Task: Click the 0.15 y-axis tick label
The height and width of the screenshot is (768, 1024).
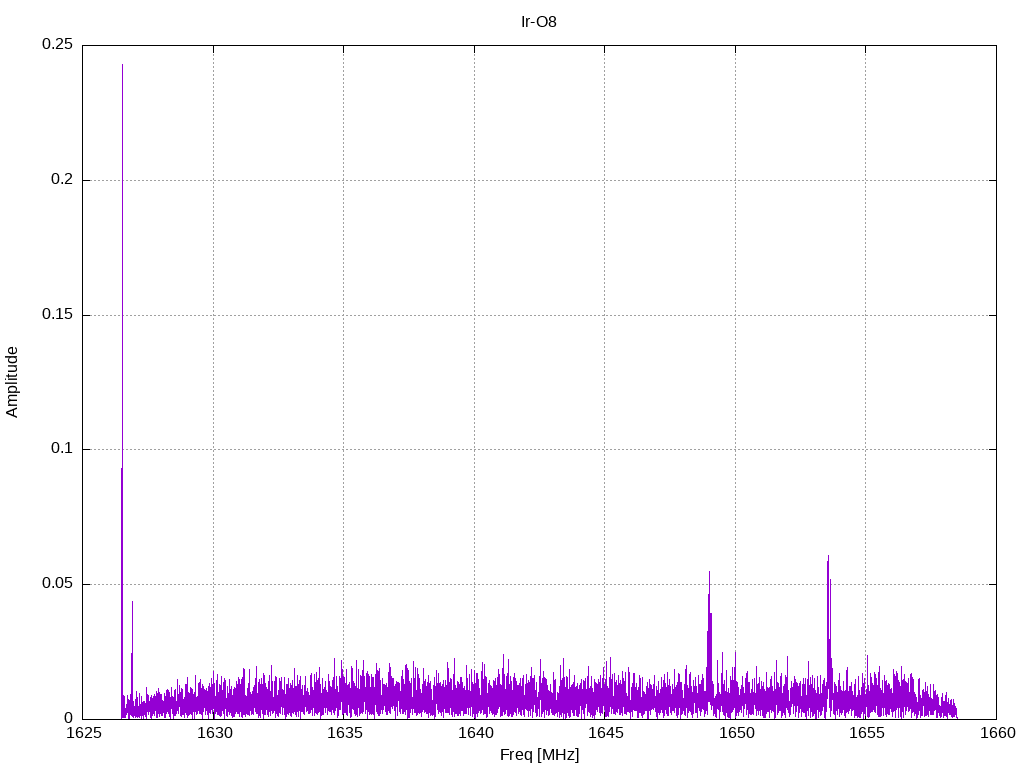Action: (56, 315)
